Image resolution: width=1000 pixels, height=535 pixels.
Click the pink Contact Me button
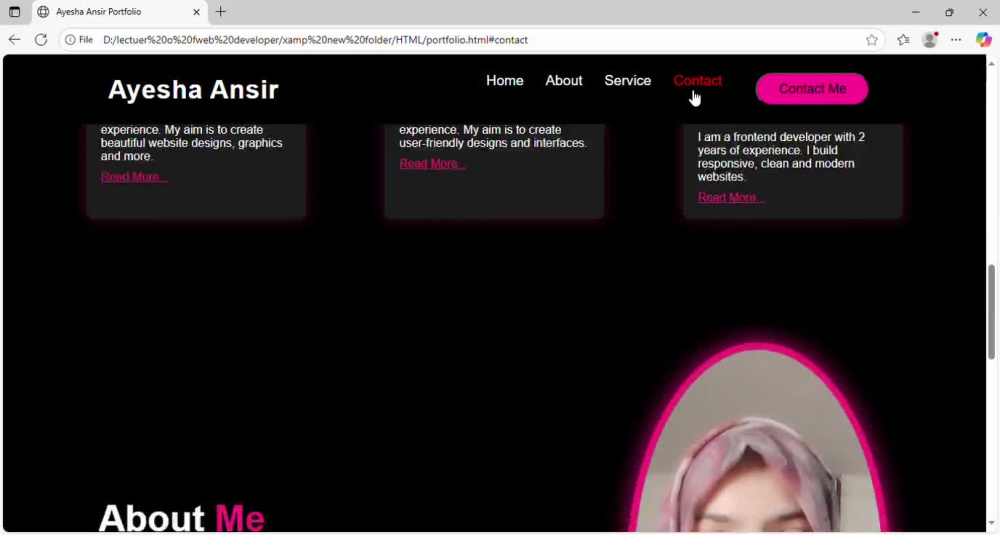pos(812,89)
